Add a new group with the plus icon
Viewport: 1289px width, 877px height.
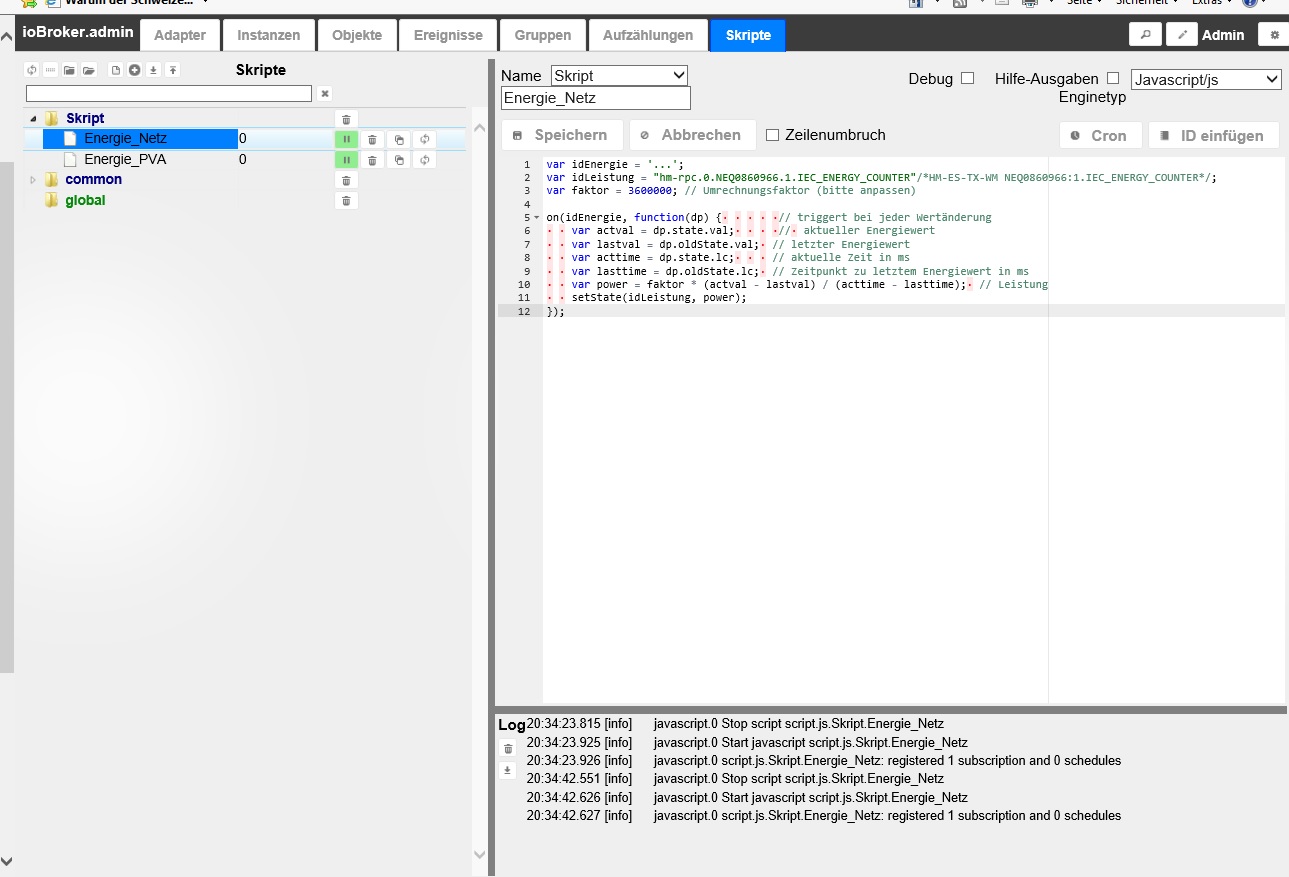click(134, 70)
